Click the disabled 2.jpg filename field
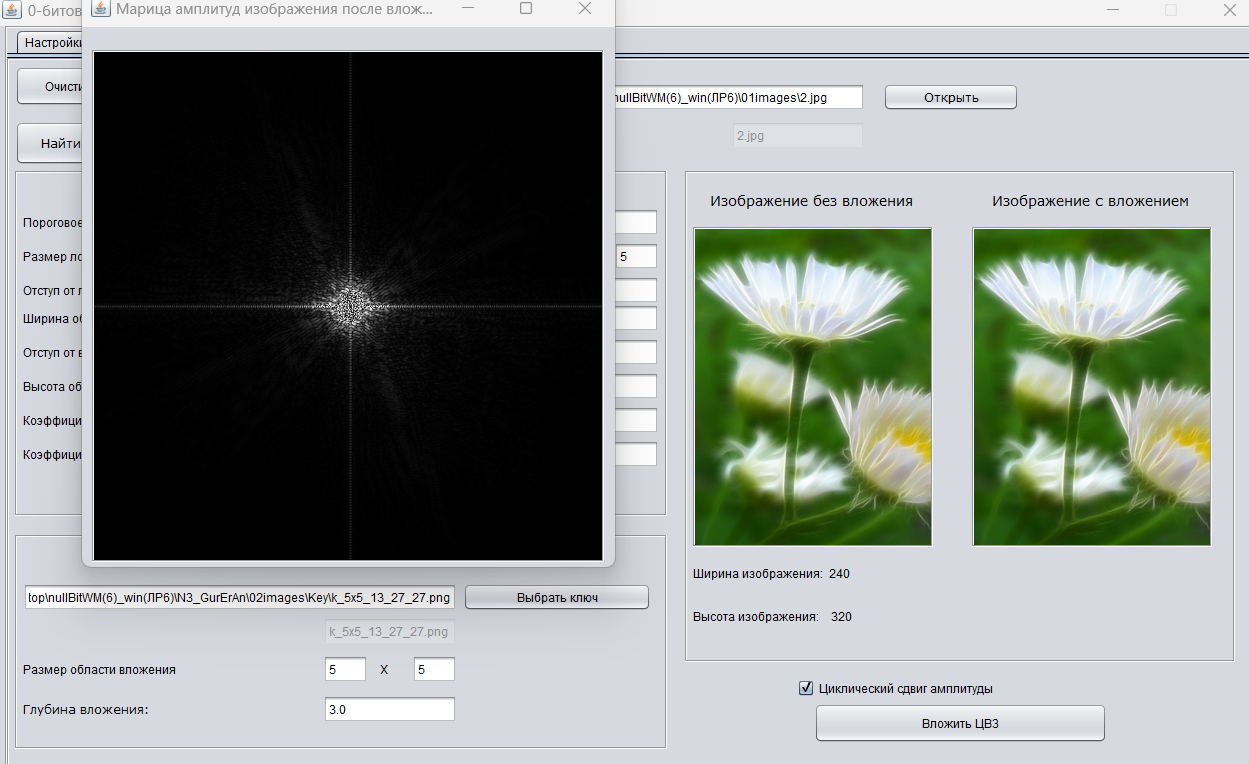The height and width of the screenshot is (764, 1249). pos(797,135)
